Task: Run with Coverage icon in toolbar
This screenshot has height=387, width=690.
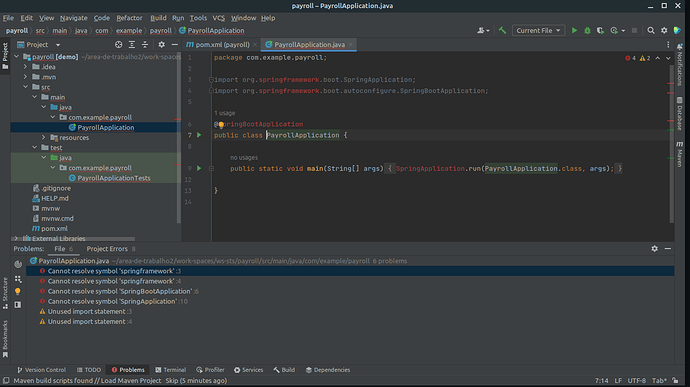Action: click(x=600, y=30)
